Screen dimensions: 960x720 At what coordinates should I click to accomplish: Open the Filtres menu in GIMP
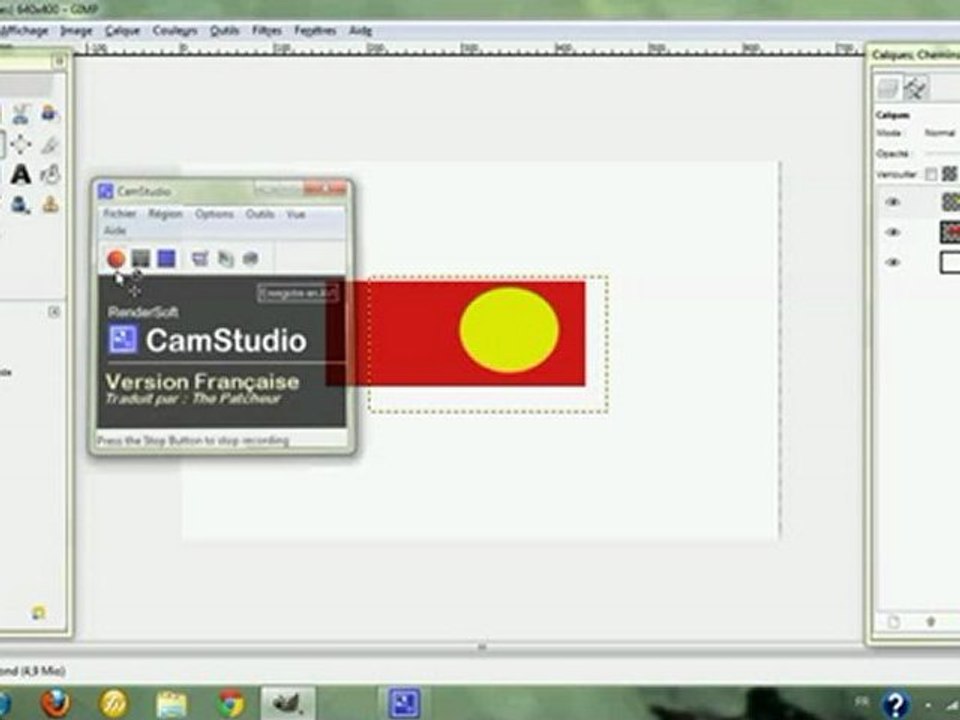[x=267, y=31]
